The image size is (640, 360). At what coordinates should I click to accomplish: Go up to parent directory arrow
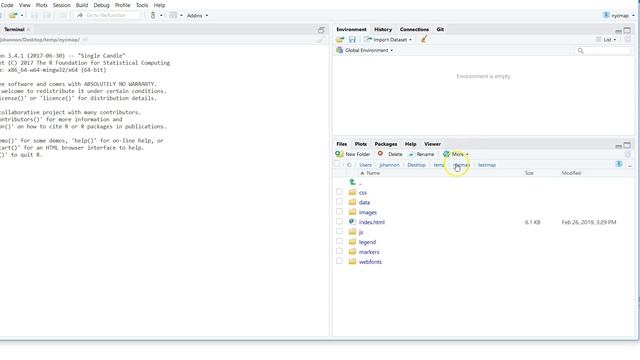click(x=352, y=182)
